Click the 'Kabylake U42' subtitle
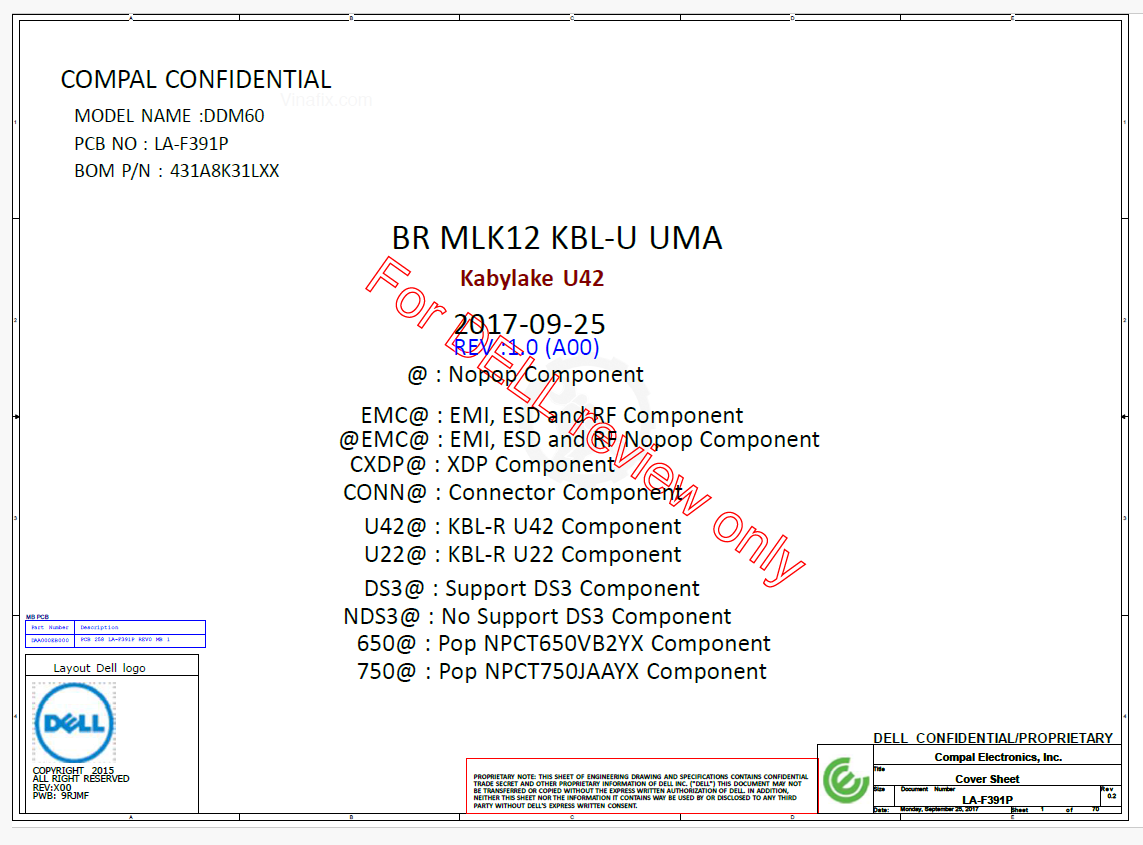This screenshot has height=845, width=1143. pos(532,279)
